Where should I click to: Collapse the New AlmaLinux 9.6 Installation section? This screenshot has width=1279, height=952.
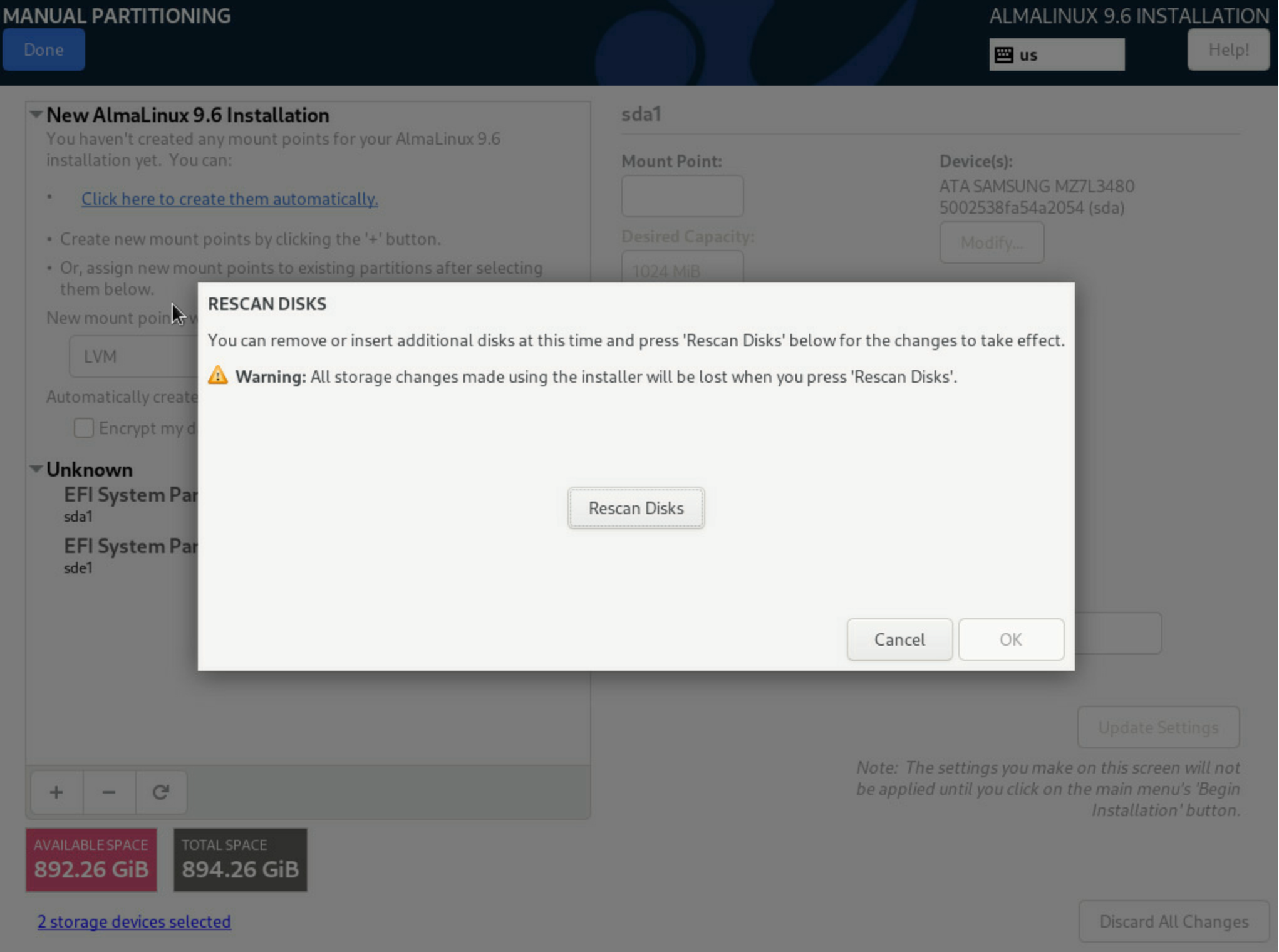36,115
